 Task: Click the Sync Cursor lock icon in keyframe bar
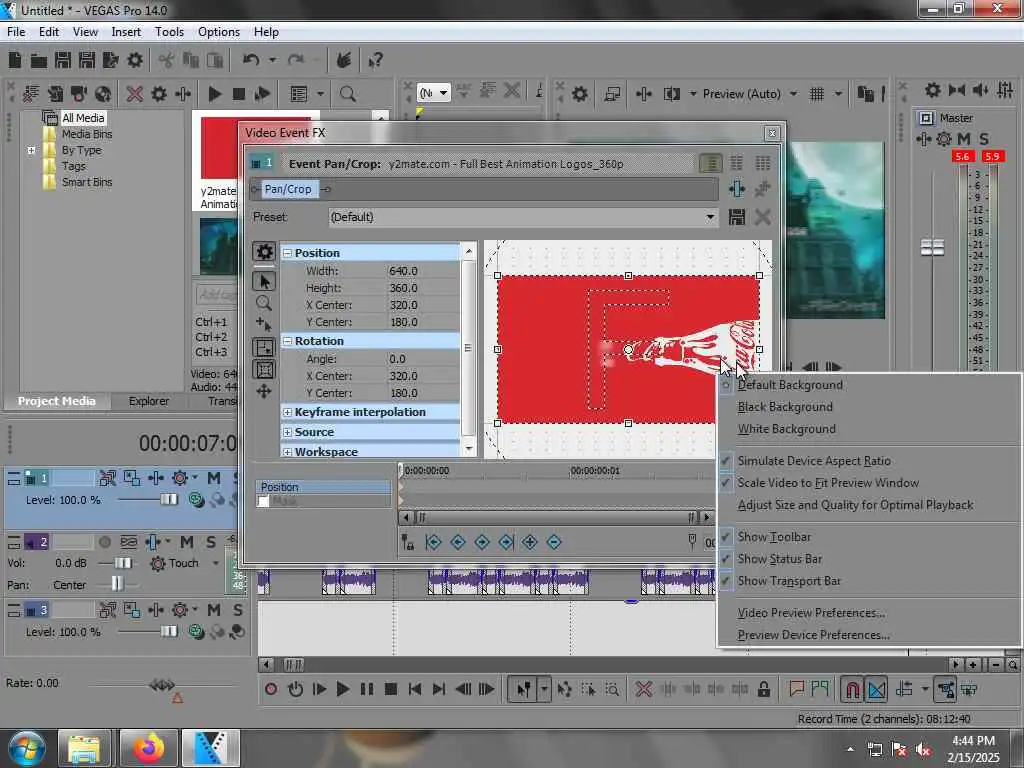(408, 542)
